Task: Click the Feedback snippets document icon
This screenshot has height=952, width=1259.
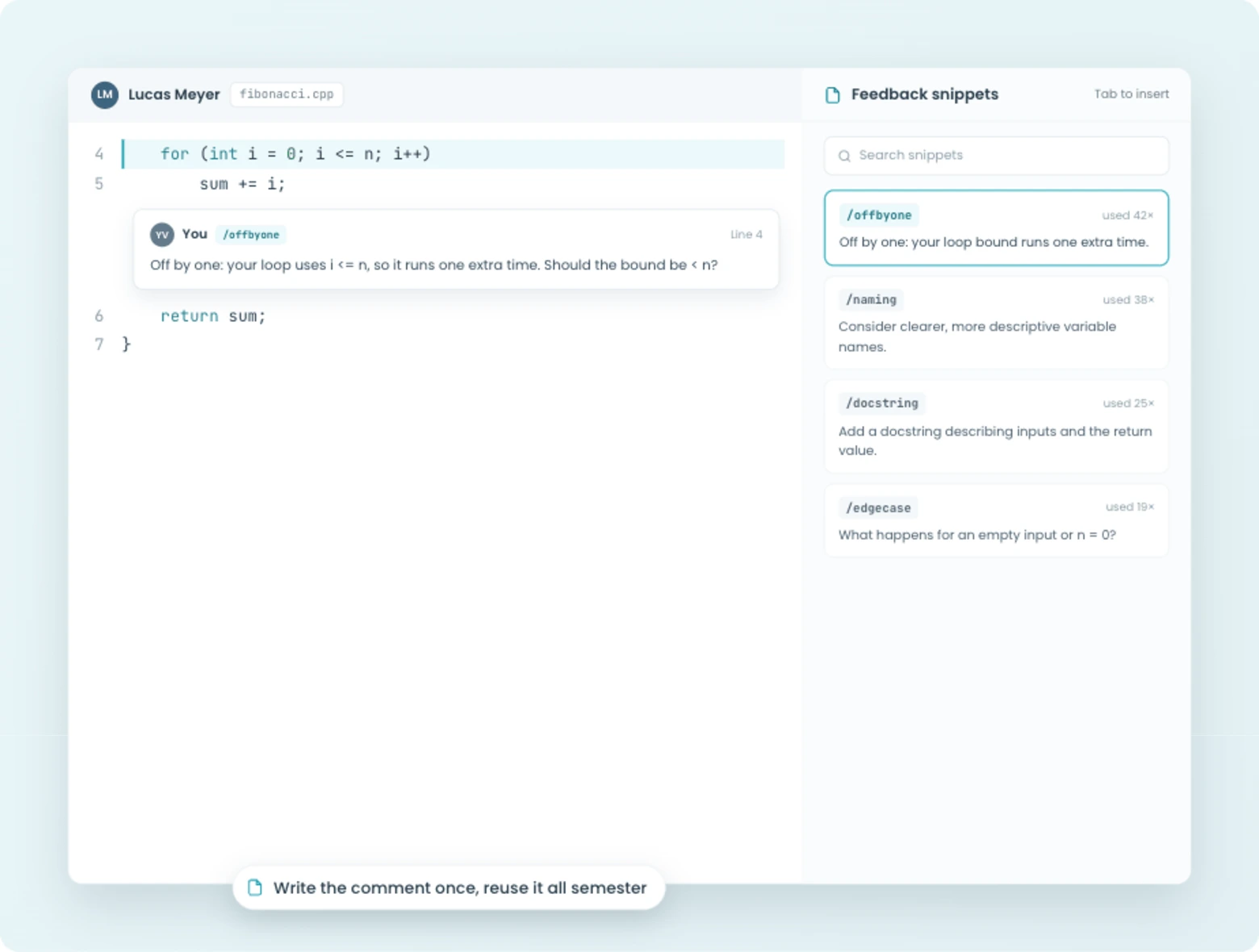Action: pyautogui.click(x=833, y=94)
